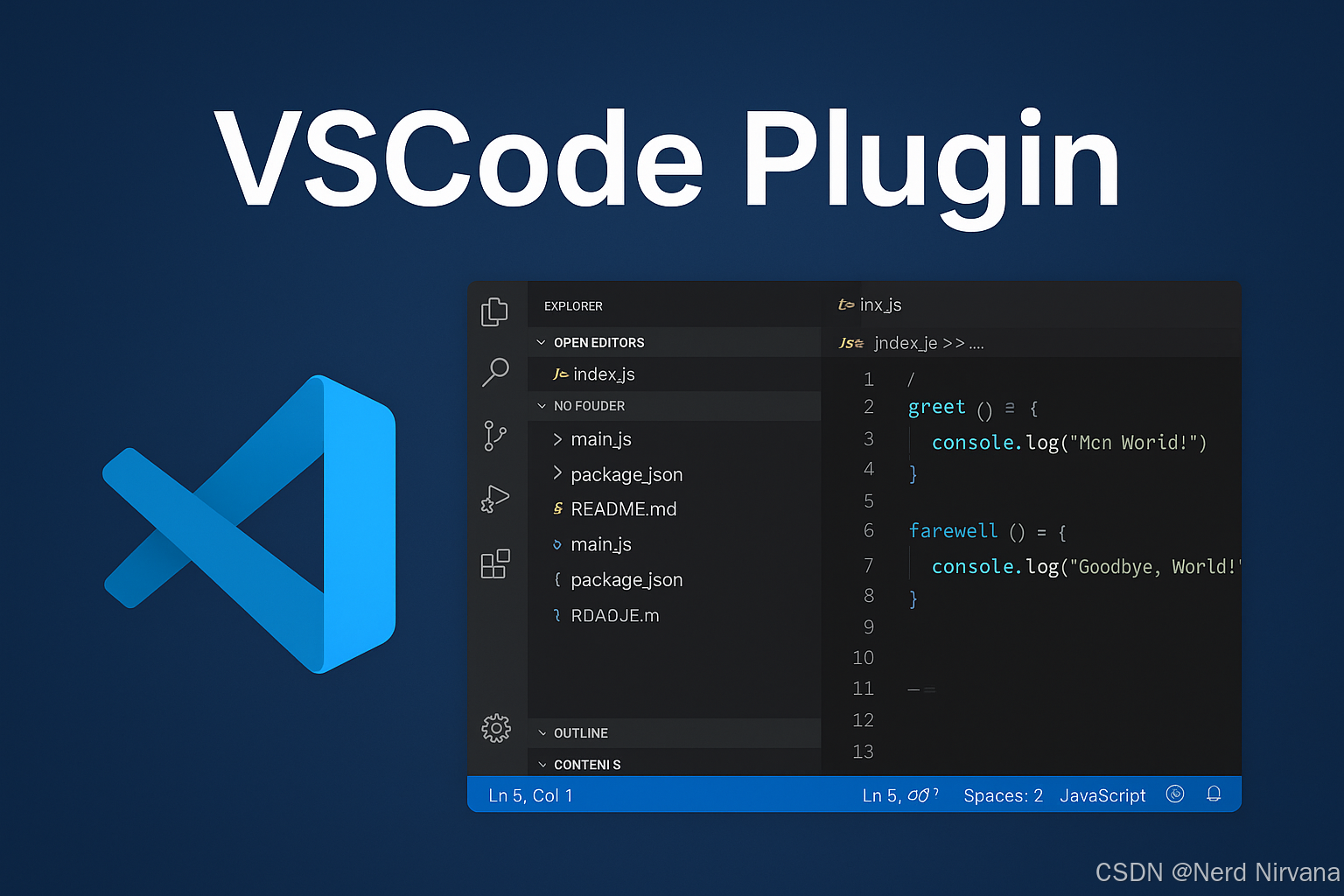Click the "Mcn World!" string on line 3
This screenshot has width=1344, height=896.
coord(1132,443)
